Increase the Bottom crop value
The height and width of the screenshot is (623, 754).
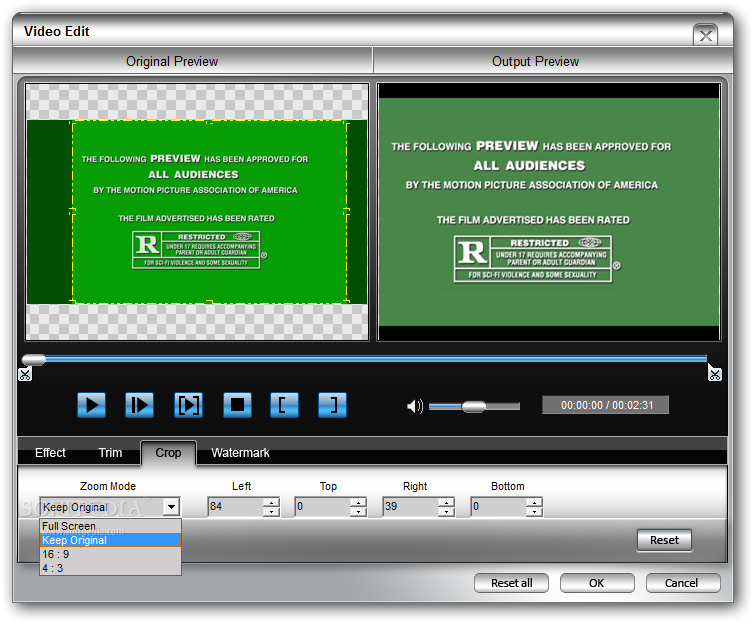pos(534,502)
